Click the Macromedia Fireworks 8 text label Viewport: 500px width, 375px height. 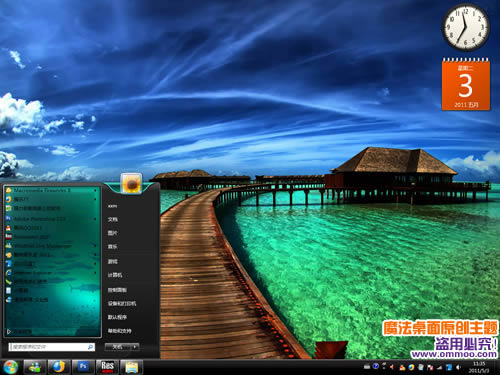(42, 190)
